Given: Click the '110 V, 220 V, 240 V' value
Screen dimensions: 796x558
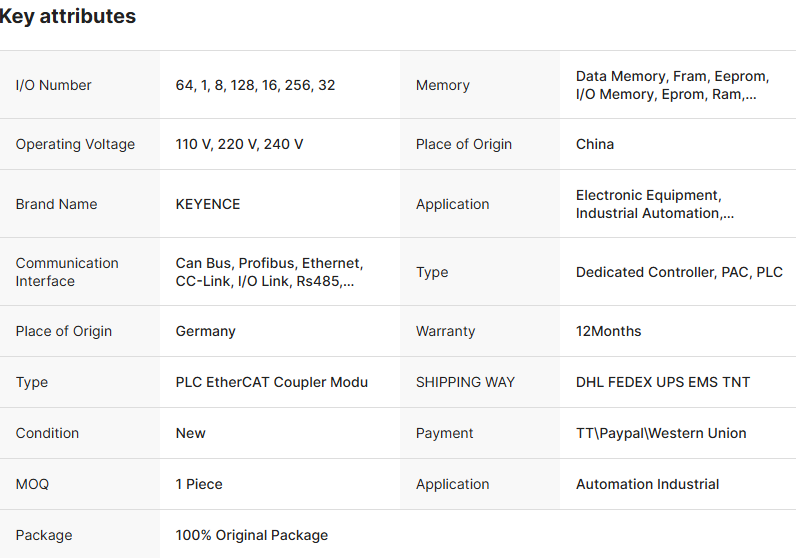Looking at the screenshot, I should click(239, 144).
